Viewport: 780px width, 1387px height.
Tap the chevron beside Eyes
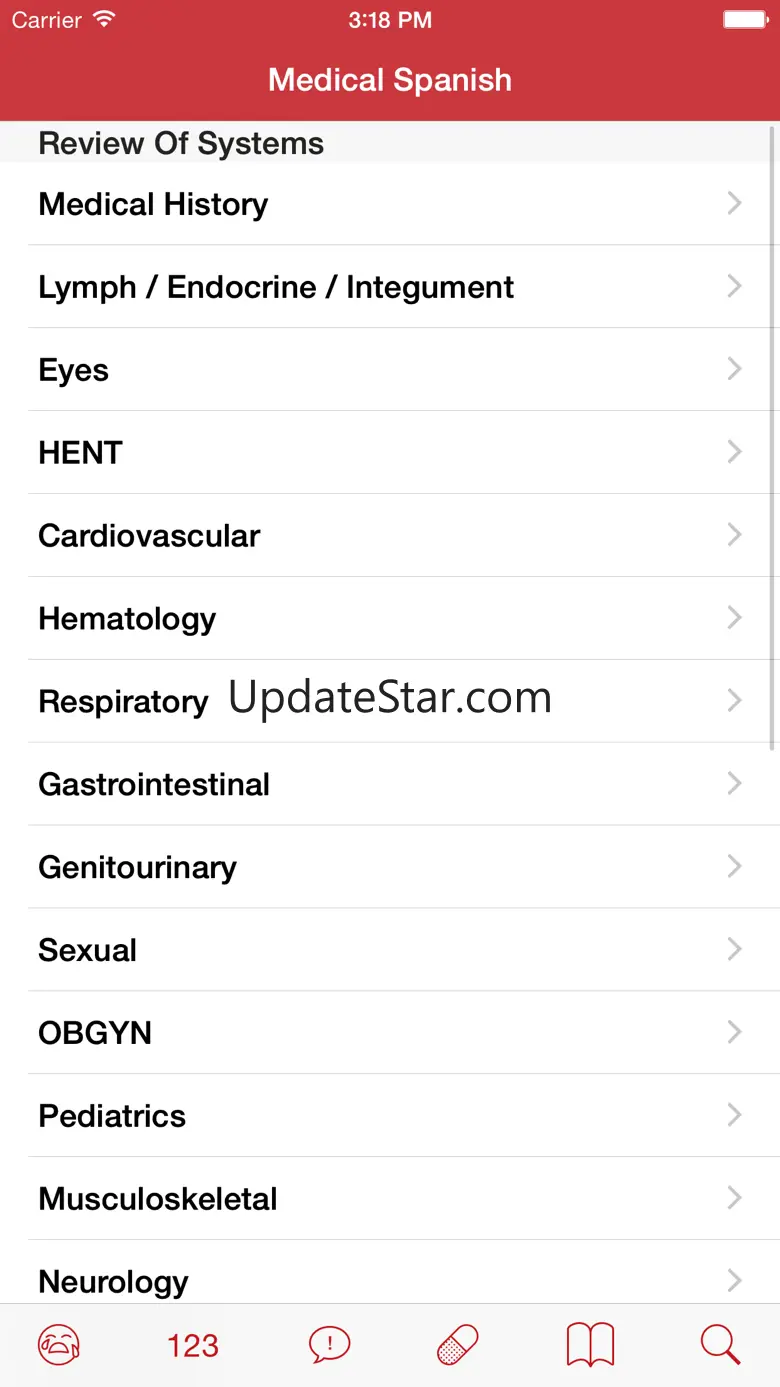[735, 370]
